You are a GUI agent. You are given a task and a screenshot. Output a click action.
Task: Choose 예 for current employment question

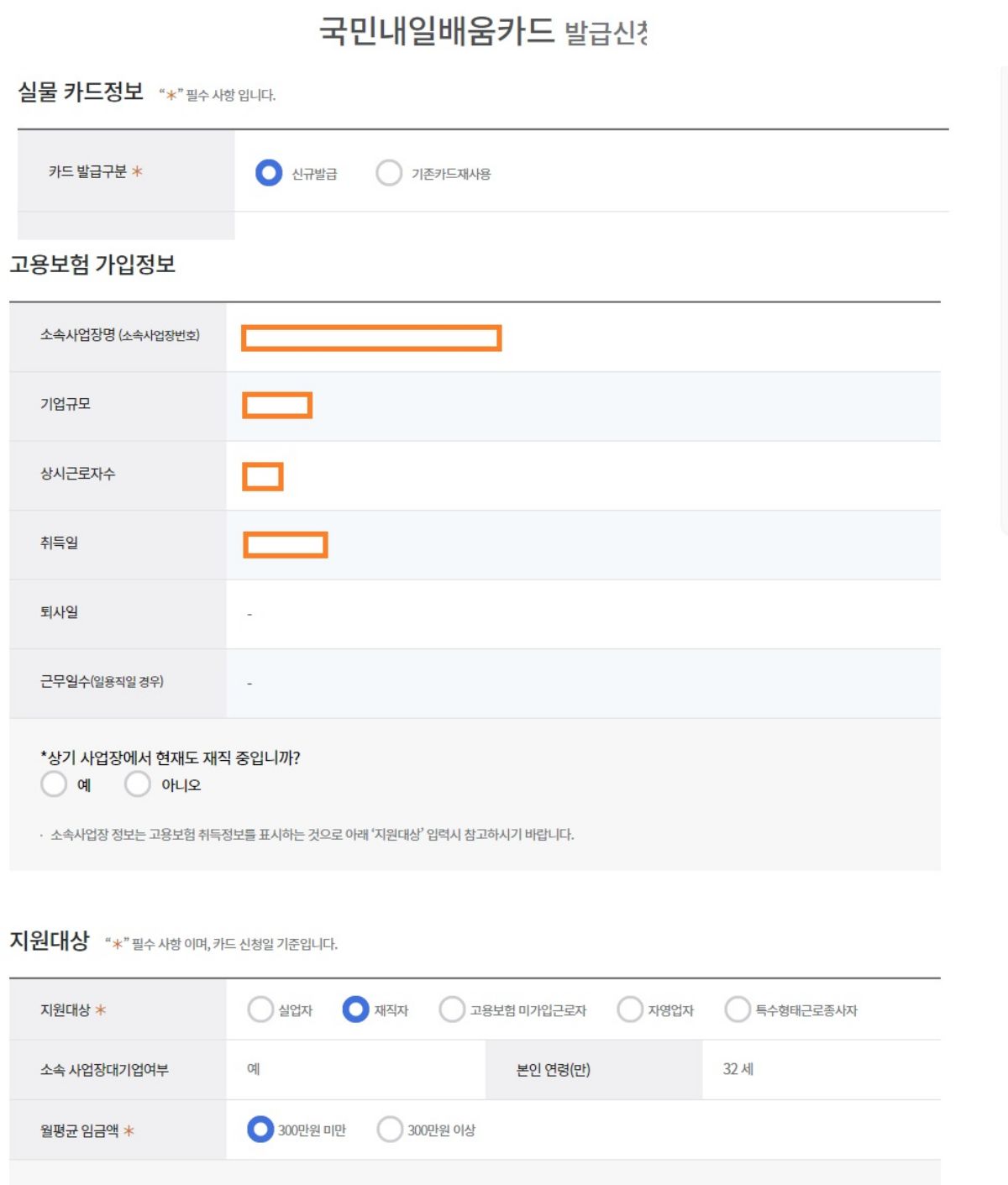[54, 784]
